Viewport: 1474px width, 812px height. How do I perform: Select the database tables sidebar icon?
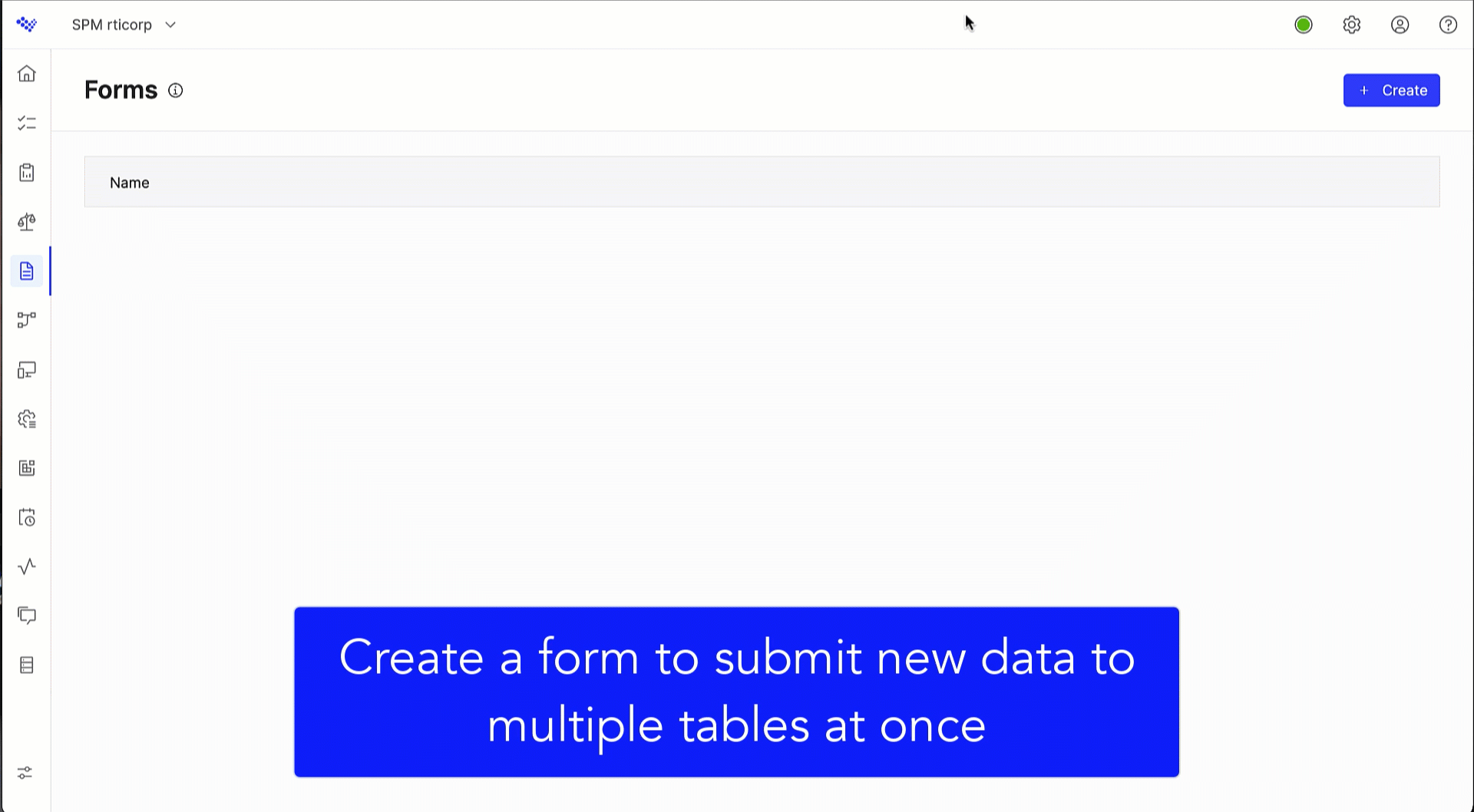27,665
